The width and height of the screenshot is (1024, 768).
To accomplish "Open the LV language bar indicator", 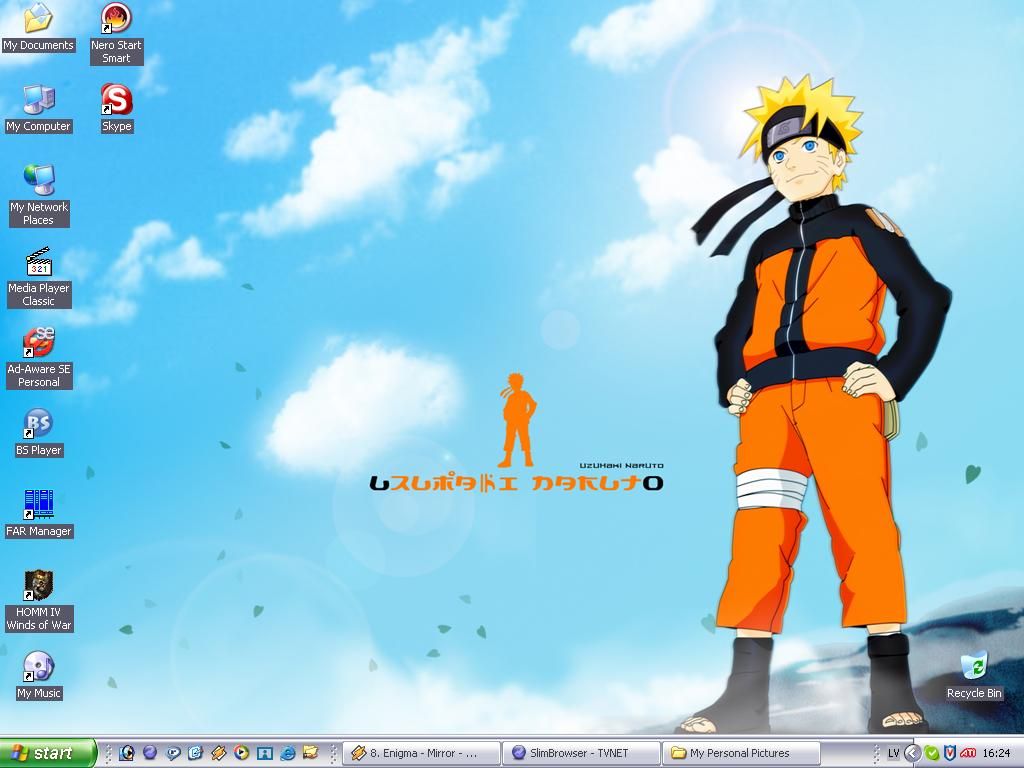I will 893,753.
